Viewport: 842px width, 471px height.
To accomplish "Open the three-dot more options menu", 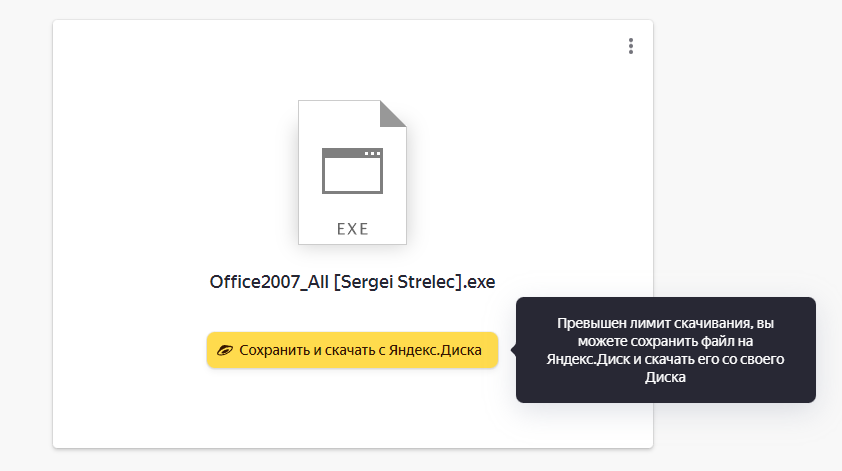I will tap(630, 46).
